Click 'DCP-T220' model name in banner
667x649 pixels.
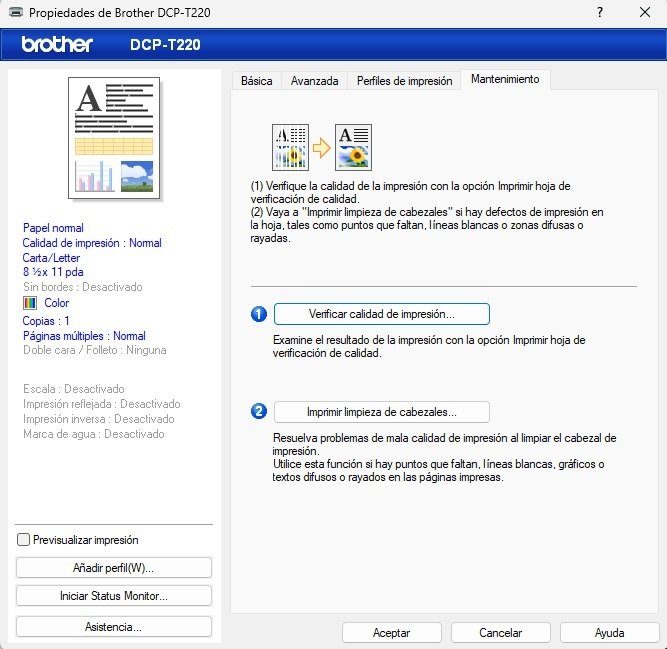tap(165, 45)
